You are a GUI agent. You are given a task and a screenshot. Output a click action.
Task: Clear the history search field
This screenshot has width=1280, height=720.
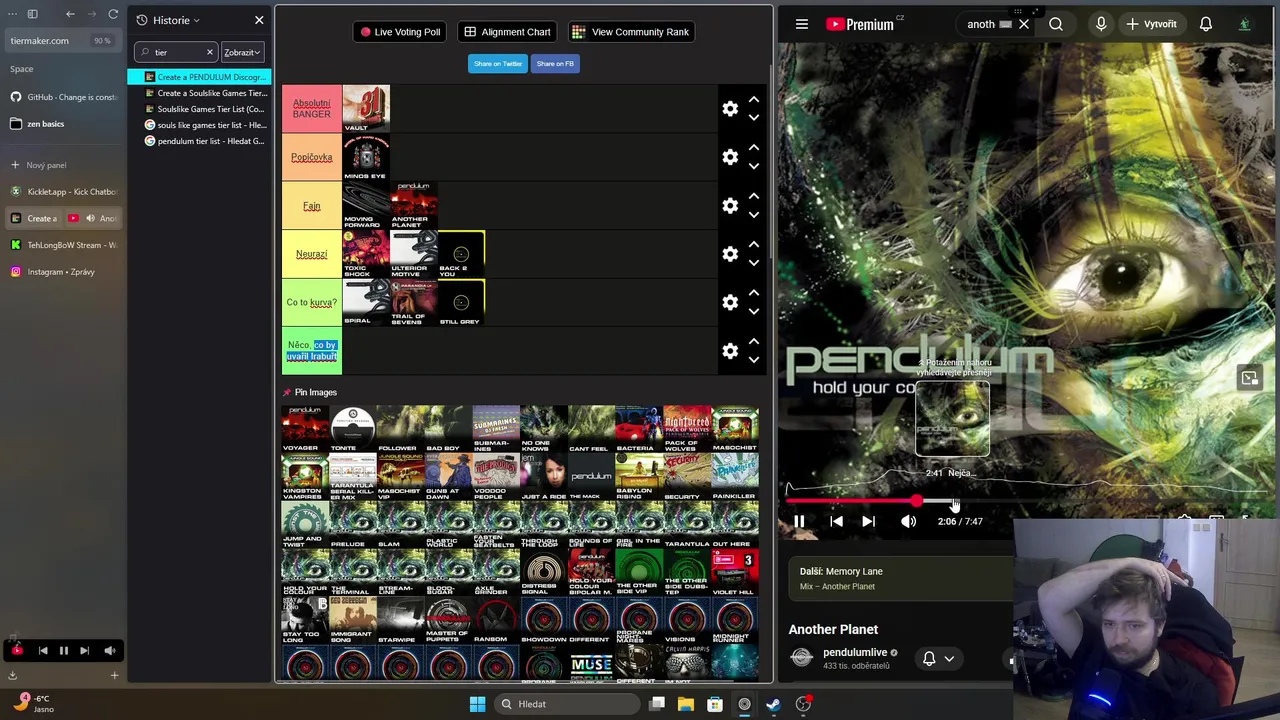pos(210,52)
